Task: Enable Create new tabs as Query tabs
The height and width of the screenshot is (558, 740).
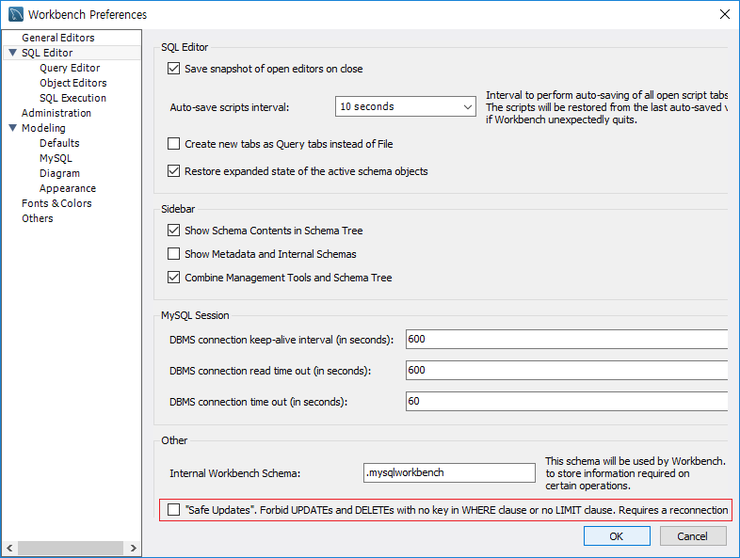Action: coord(174,144)
